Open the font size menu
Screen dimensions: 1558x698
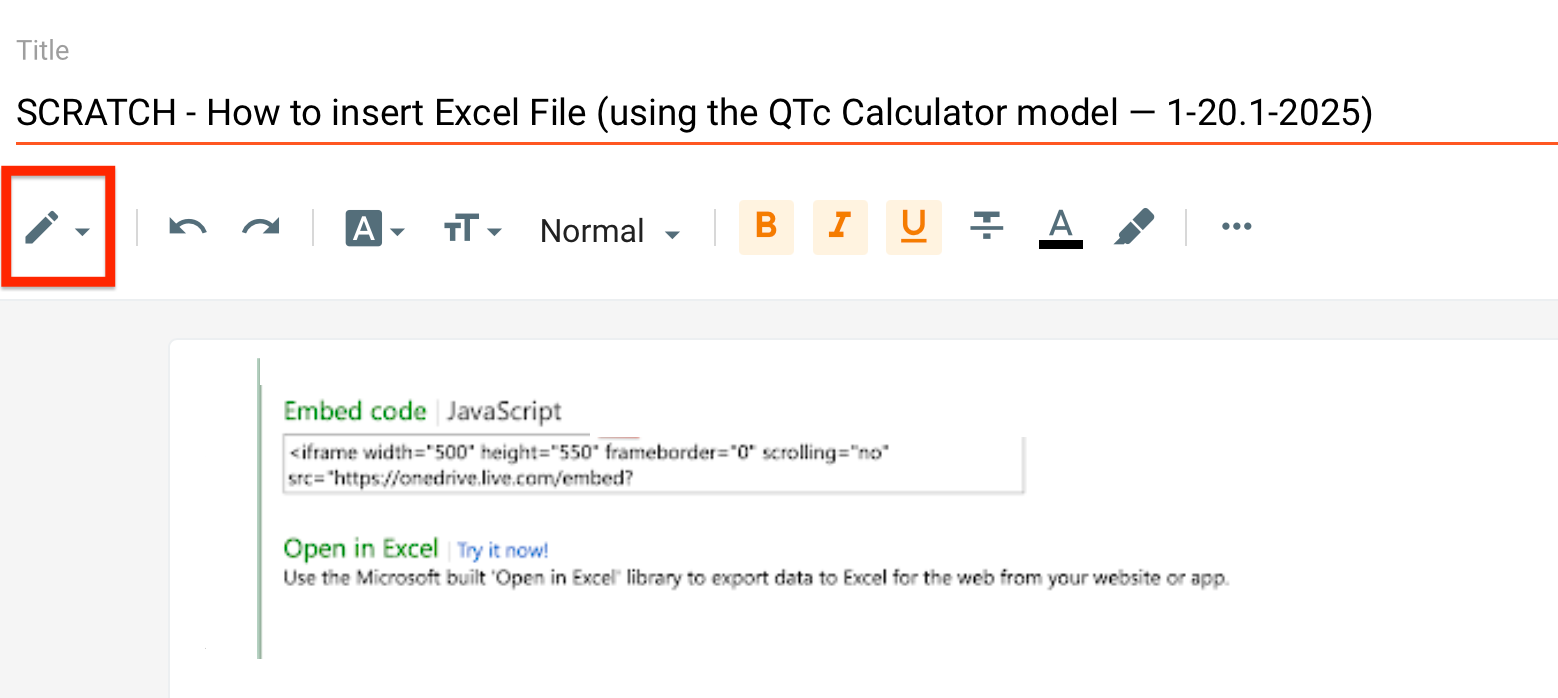(472, 230)
